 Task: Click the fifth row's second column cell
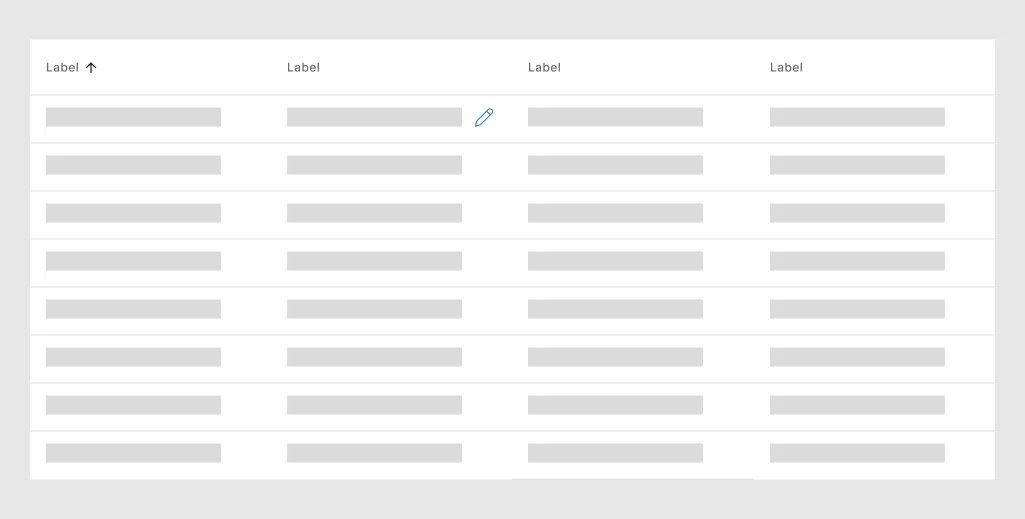click(374, 309)
